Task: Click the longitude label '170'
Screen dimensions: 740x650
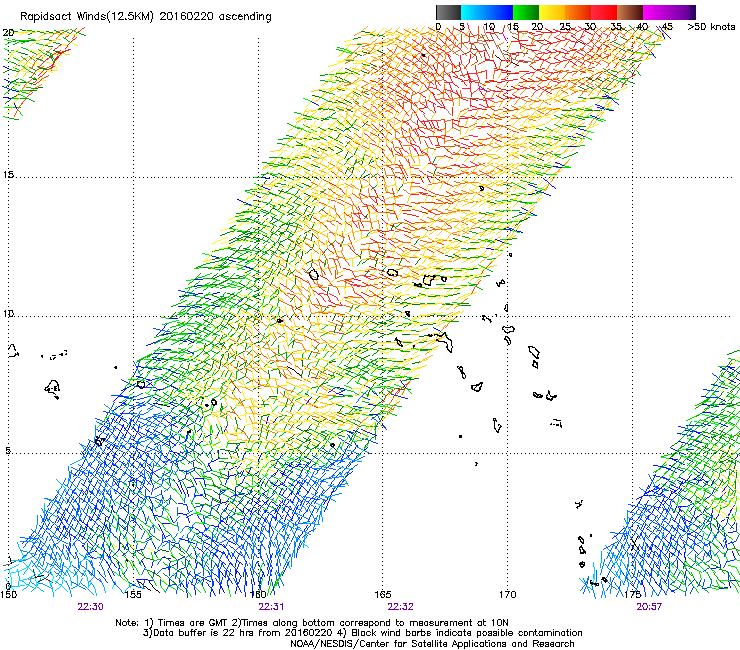Action: click(508, 594)
